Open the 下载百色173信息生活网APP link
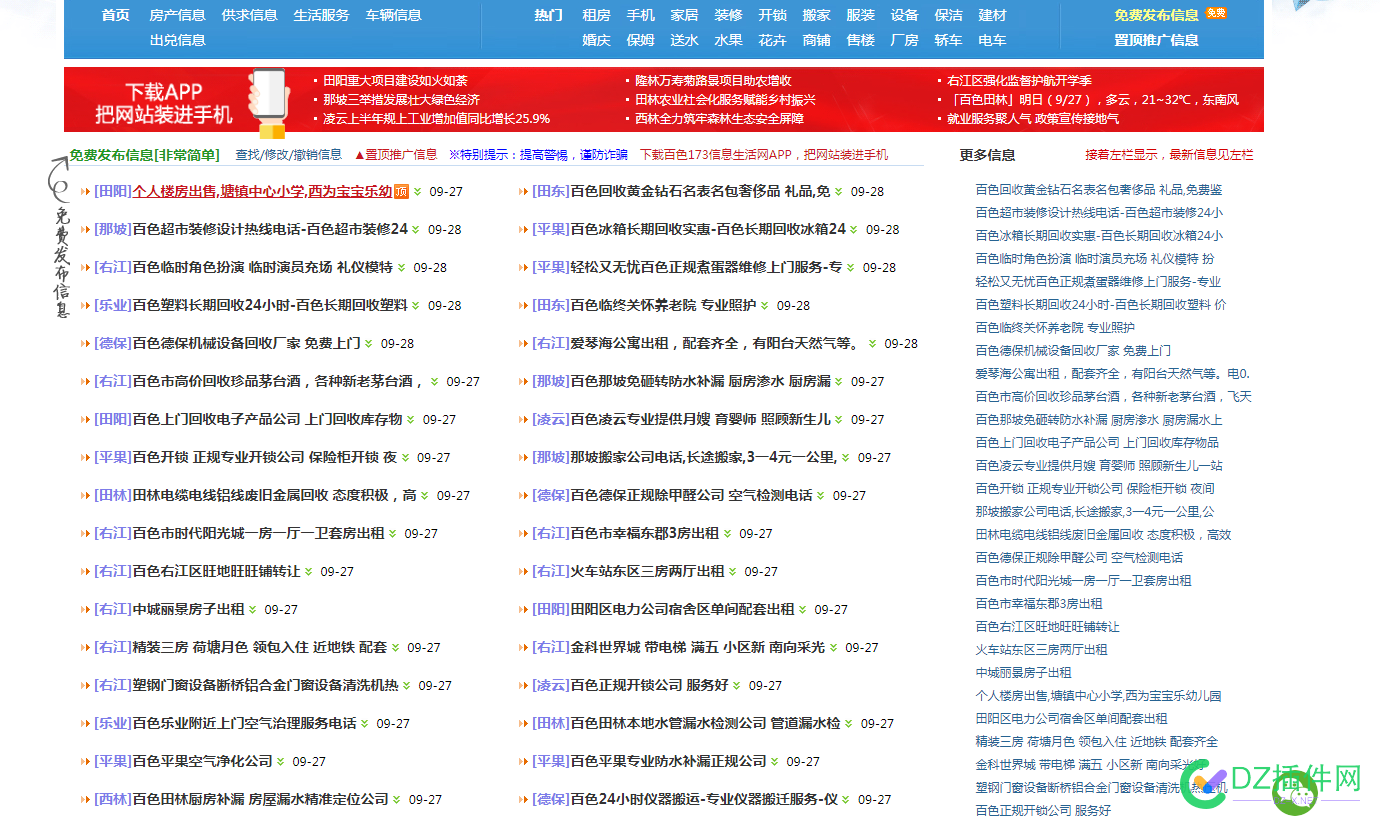This screenshot has width=1380, height=824. (764, 155)
